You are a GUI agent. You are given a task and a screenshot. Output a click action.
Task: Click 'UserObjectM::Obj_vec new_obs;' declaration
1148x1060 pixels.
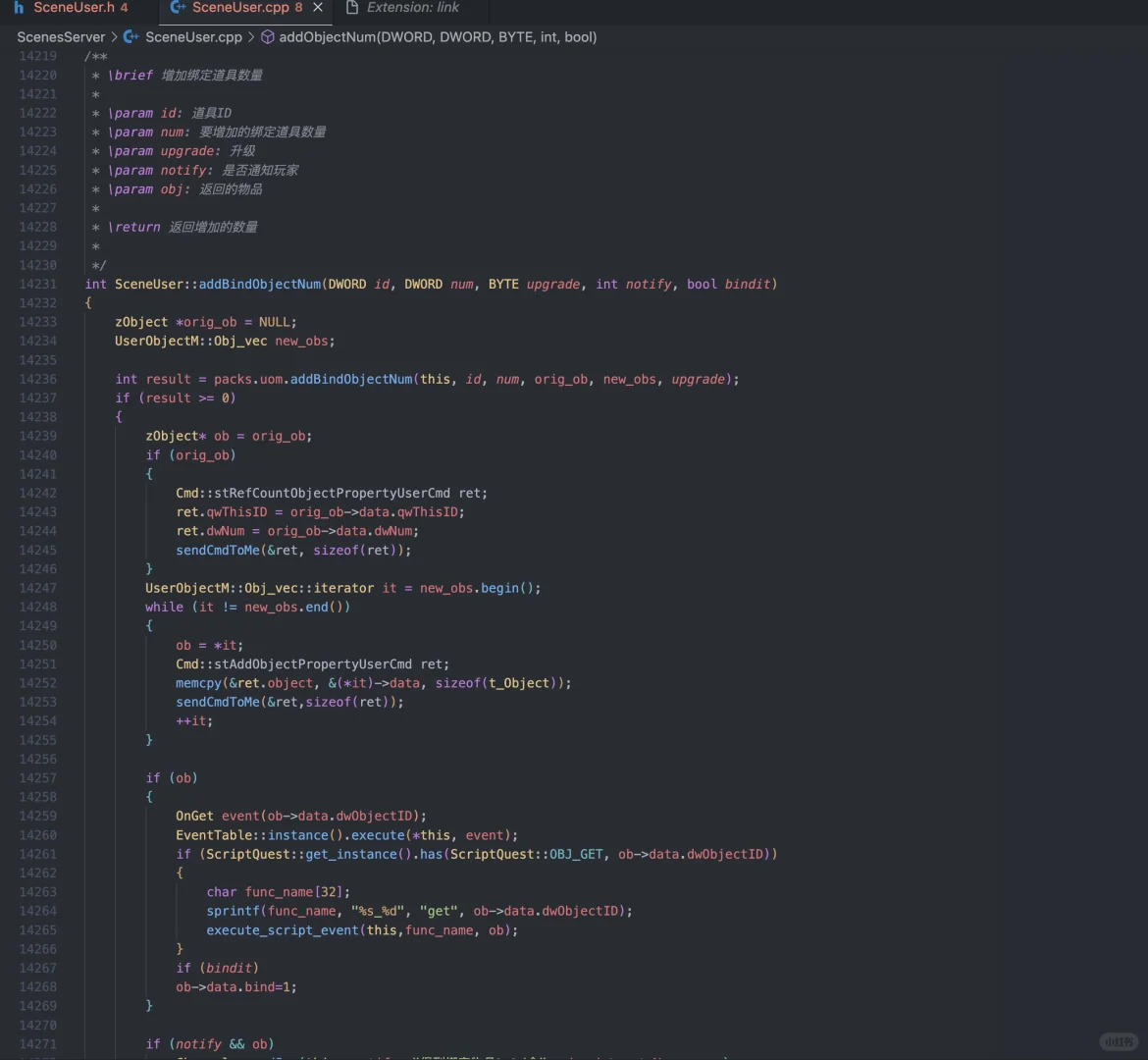(x=225, y=342)
